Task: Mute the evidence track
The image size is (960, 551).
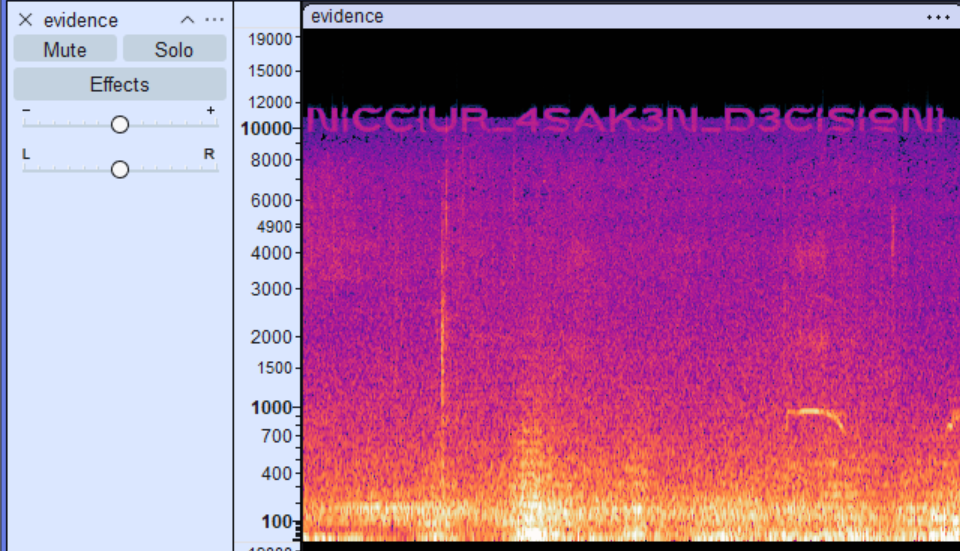Action: [65, 50]
